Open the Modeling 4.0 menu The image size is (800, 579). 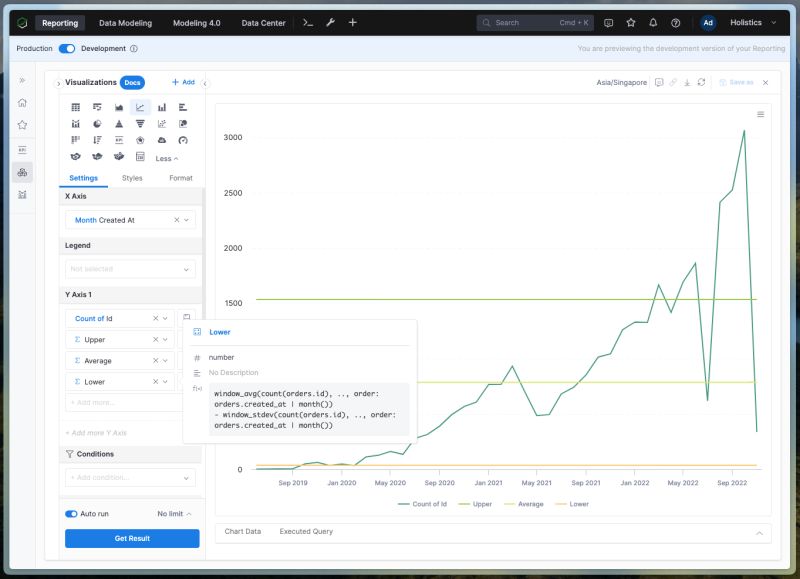[196, 23]
